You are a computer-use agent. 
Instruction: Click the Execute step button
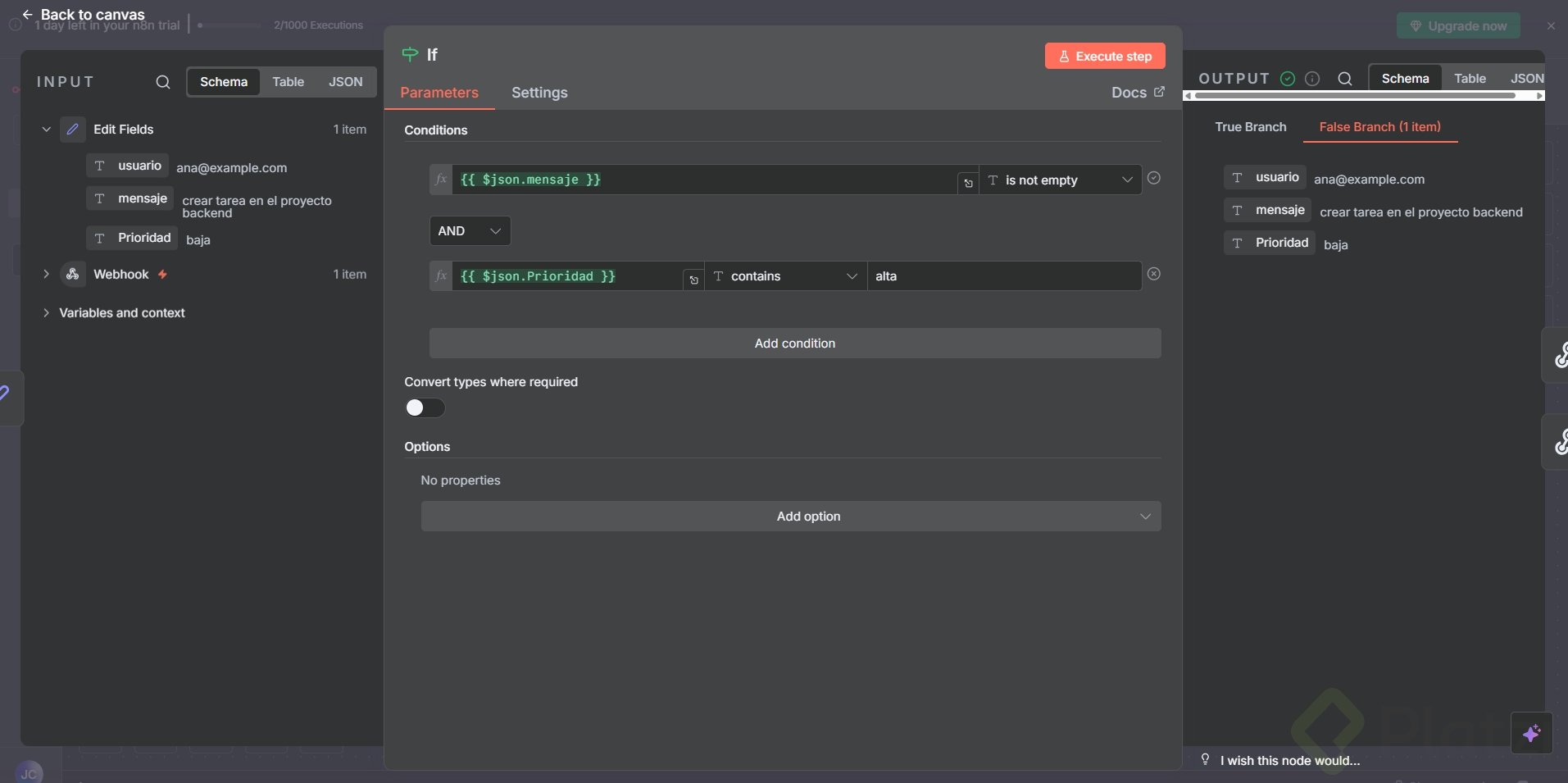click(1105, 57)
